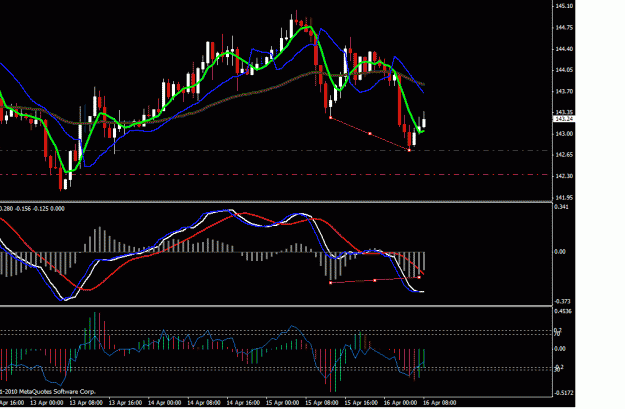Screen dimensions: 625x409
Task: Select the price trendline's upper-left anchor point
Action: point(331,118)
